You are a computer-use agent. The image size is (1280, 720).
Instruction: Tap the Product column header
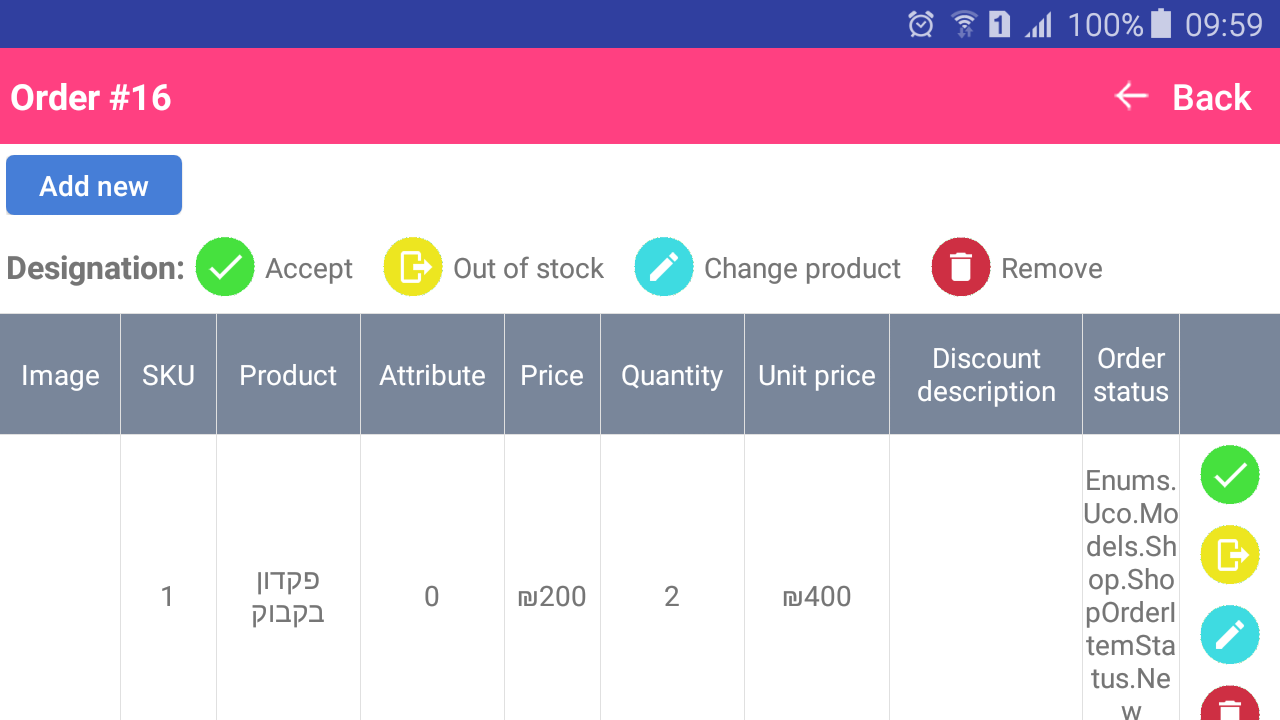[x=288, y=375]
